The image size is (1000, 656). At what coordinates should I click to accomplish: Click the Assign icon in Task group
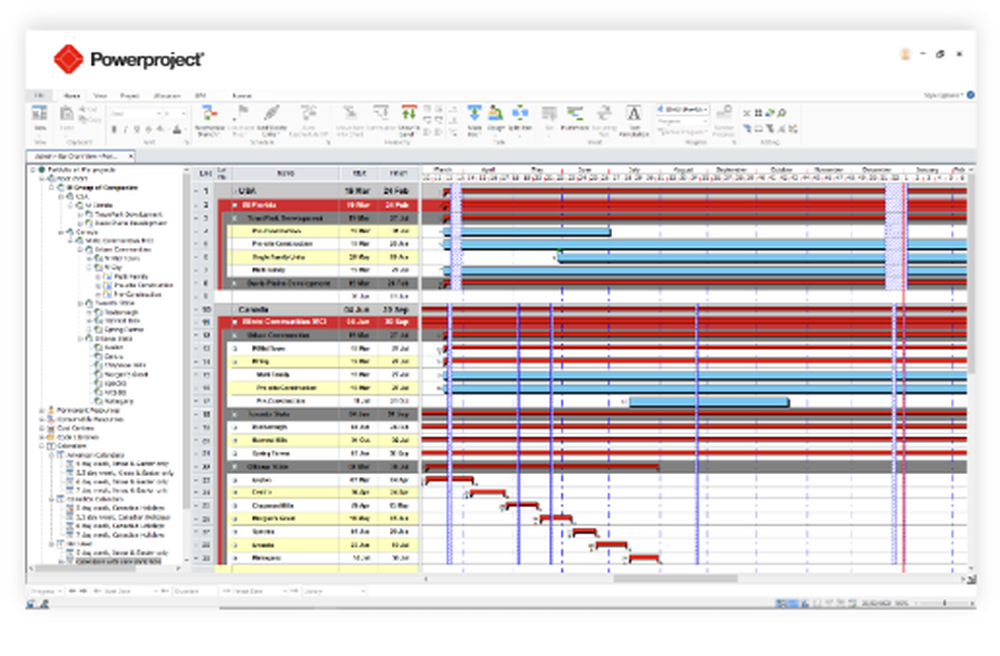pos(494,115)
